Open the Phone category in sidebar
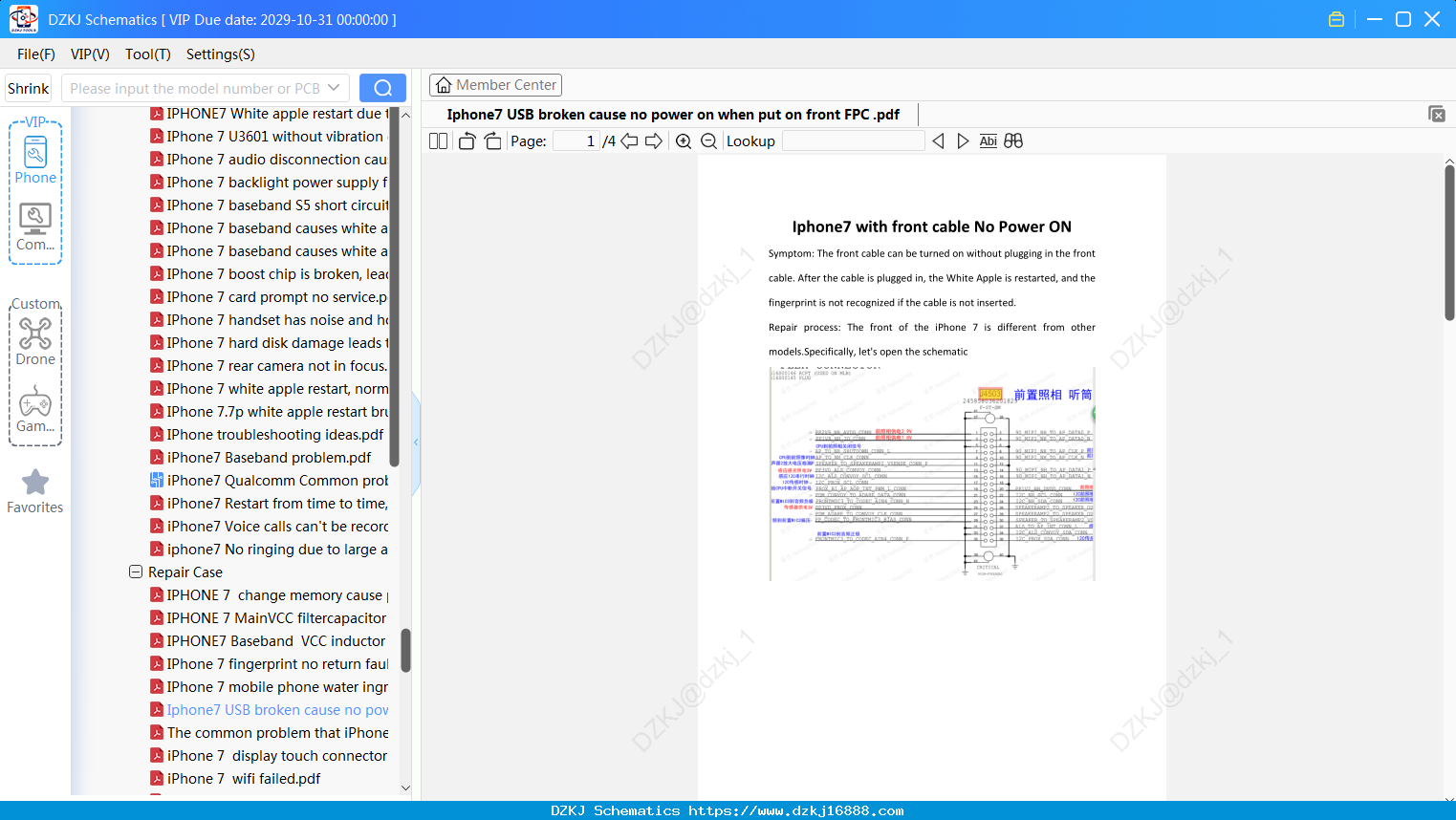Image resolution: width=1456 pixels, height=820 pixels. [35, 160]
